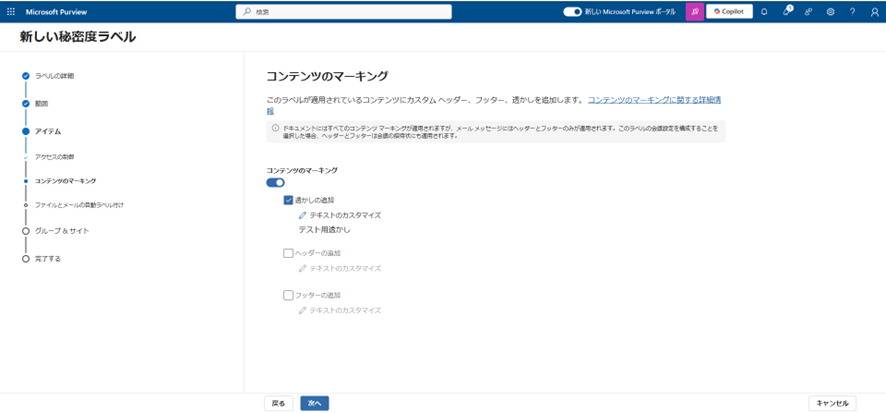
Task: Open the settings gear icon
Action: (830, 12)
